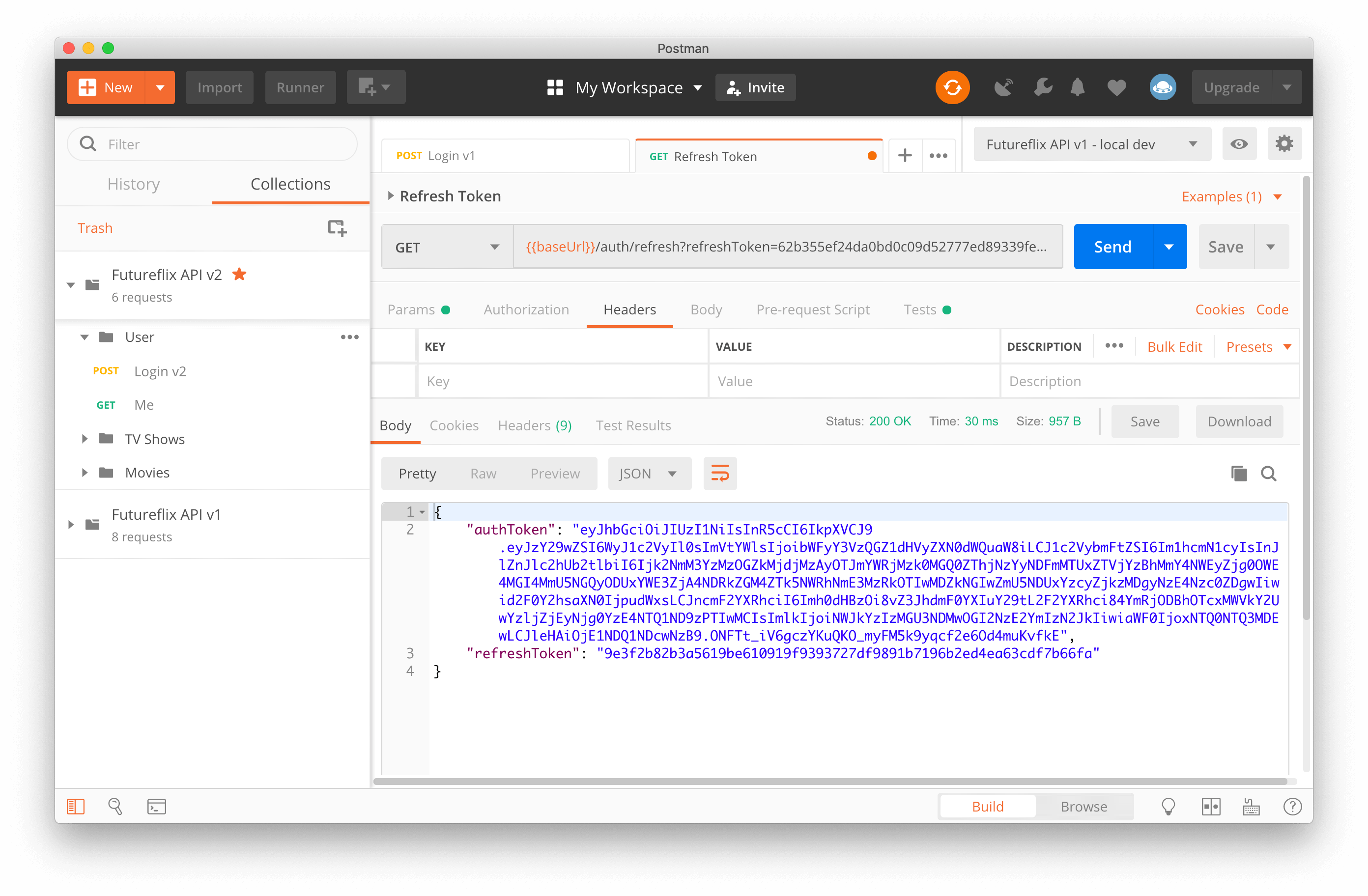Screen dimensions: 1368x896
Task: Open Bulk Edit for headers
Action: pos(1174,346)
